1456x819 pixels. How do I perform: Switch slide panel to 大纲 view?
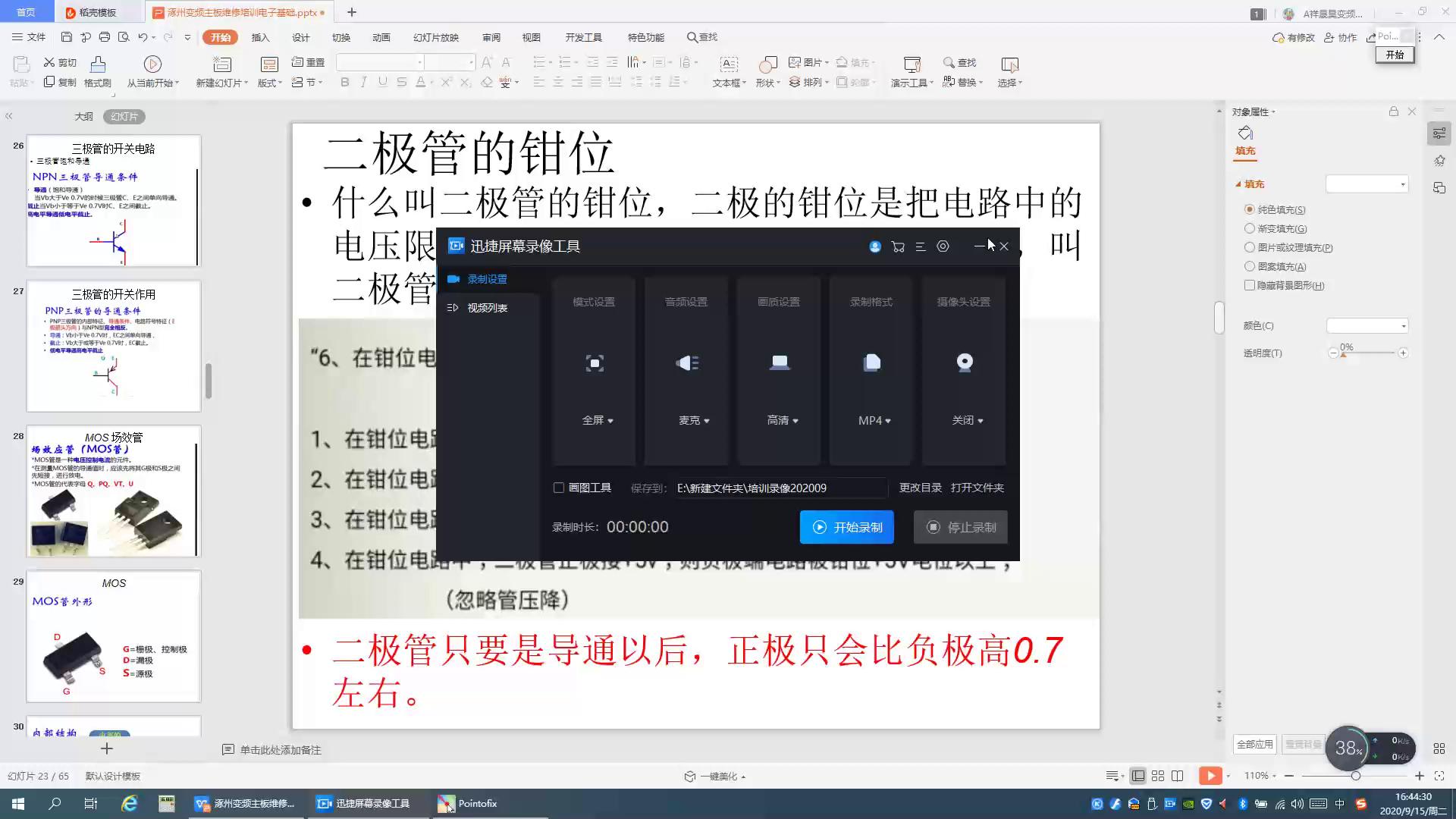click(x=83, y=117)
